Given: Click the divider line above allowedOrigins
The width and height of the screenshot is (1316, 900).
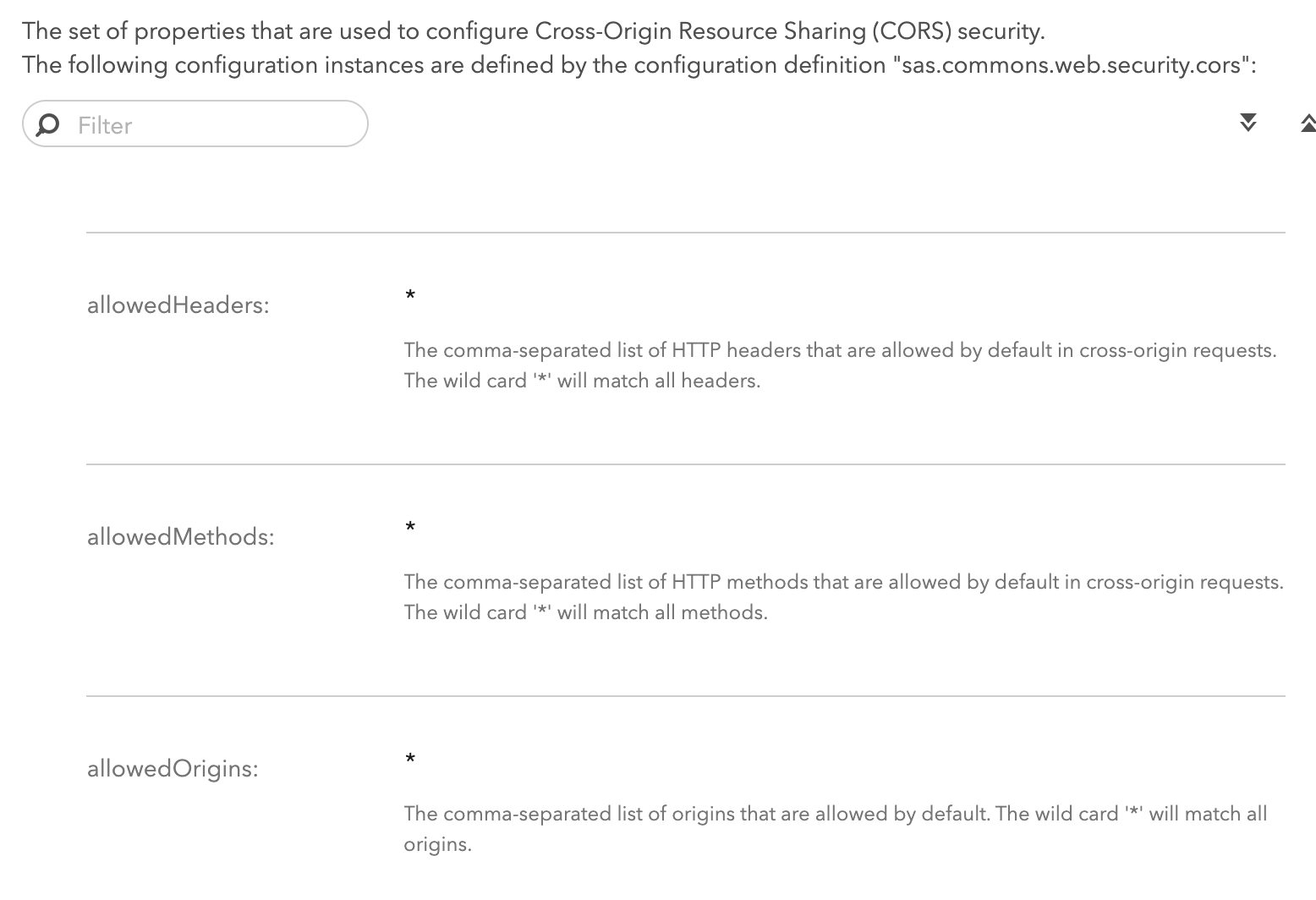Looking at the screenshot, I should (685, 696).
